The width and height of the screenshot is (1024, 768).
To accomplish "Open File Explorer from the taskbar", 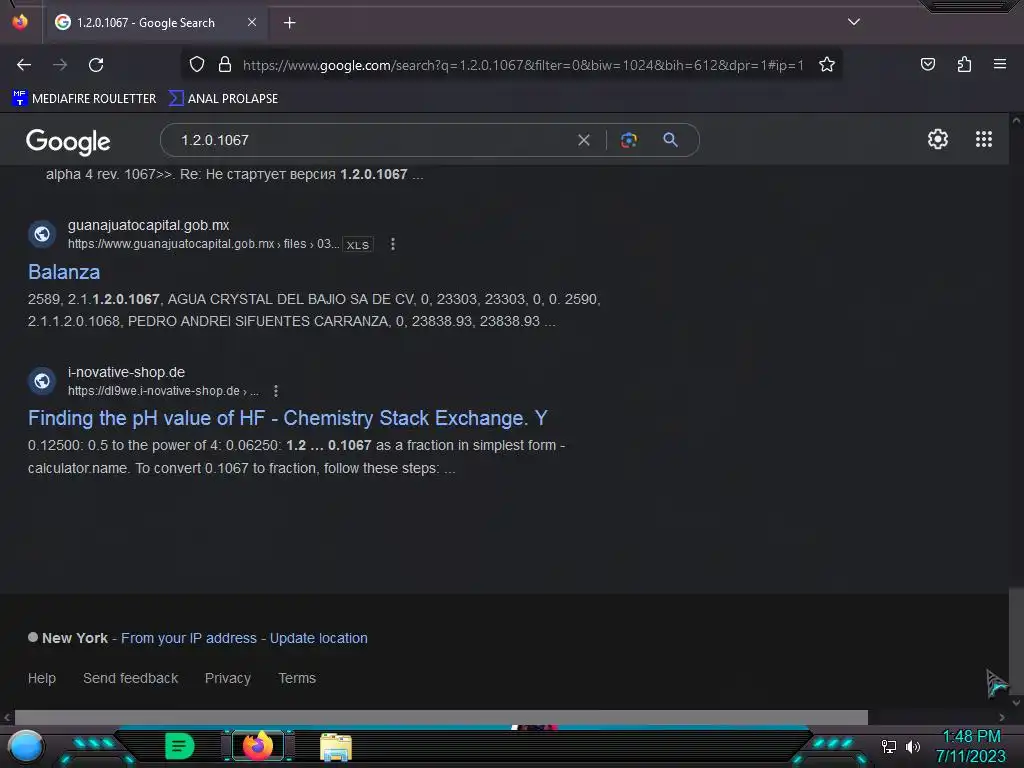I will tap(336, 746).
